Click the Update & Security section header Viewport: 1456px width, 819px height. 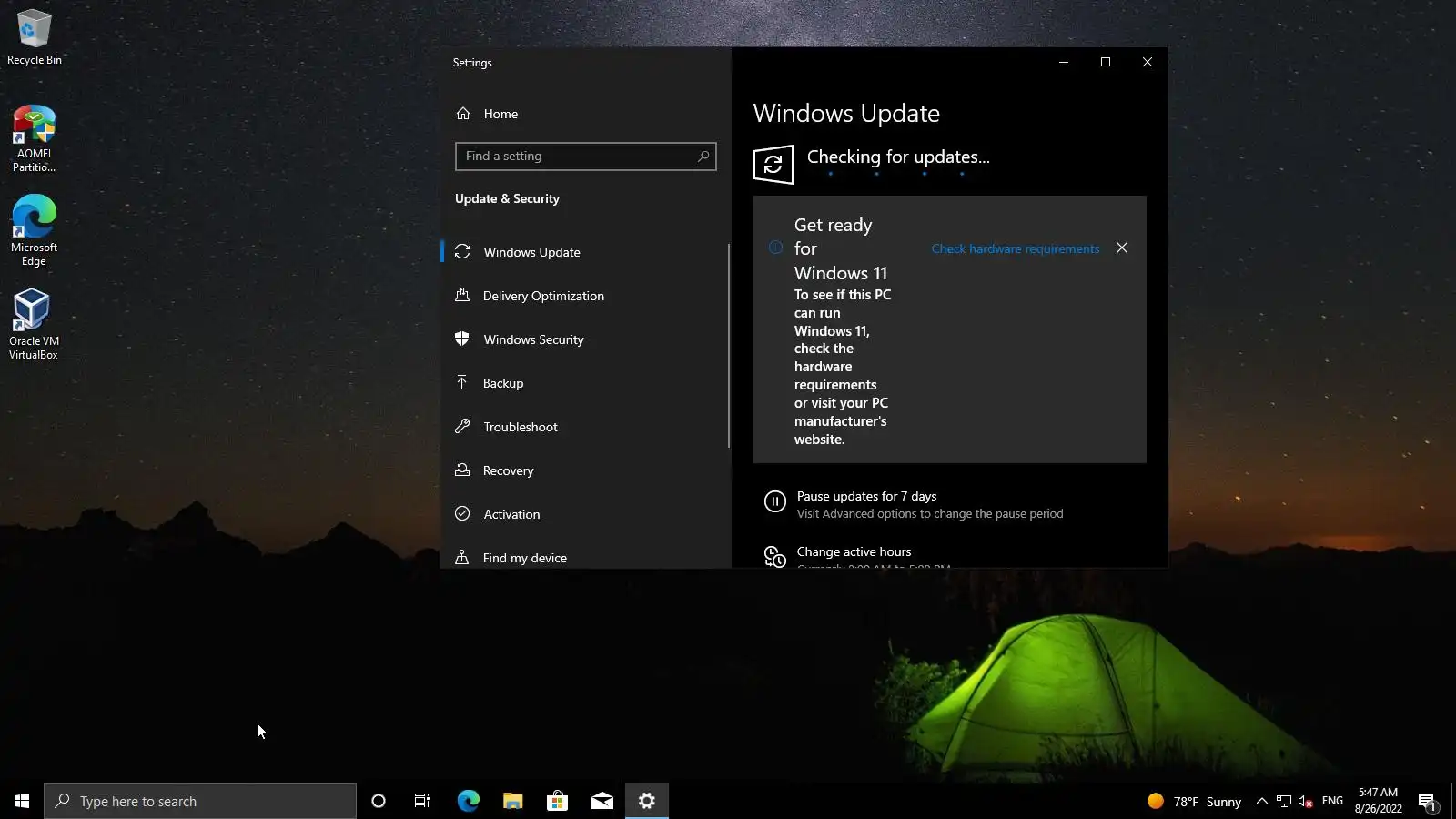click(507, 198)
